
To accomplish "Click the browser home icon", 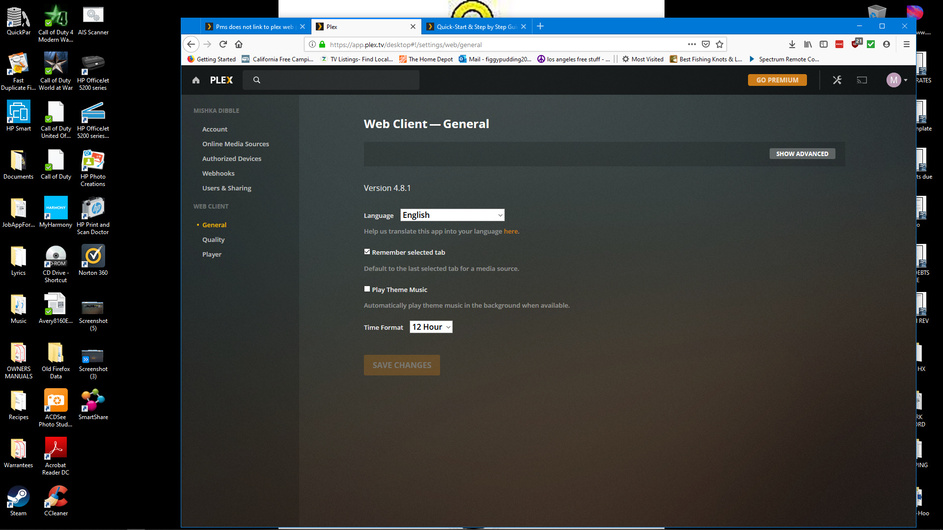I will pyautogui.click(x=239, y=44).
